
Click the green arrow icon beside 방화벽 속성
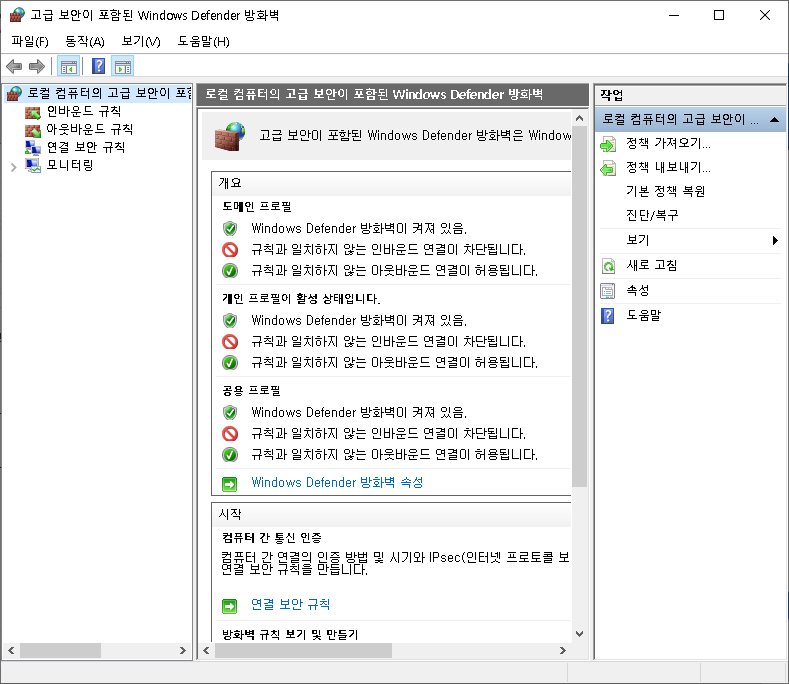click(229, 484)
